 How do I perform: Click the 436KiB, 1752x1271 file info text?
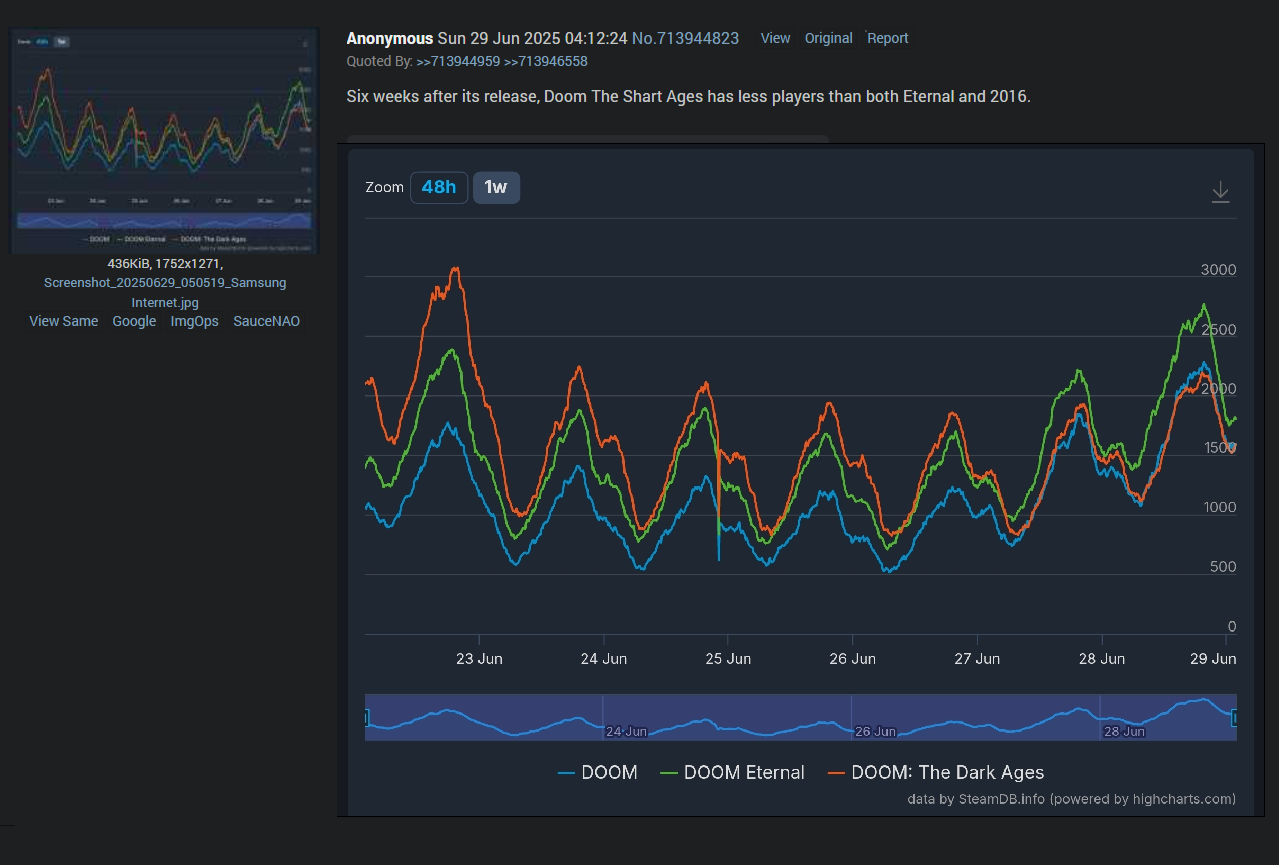pyautogui.click(x=165, y=264)
